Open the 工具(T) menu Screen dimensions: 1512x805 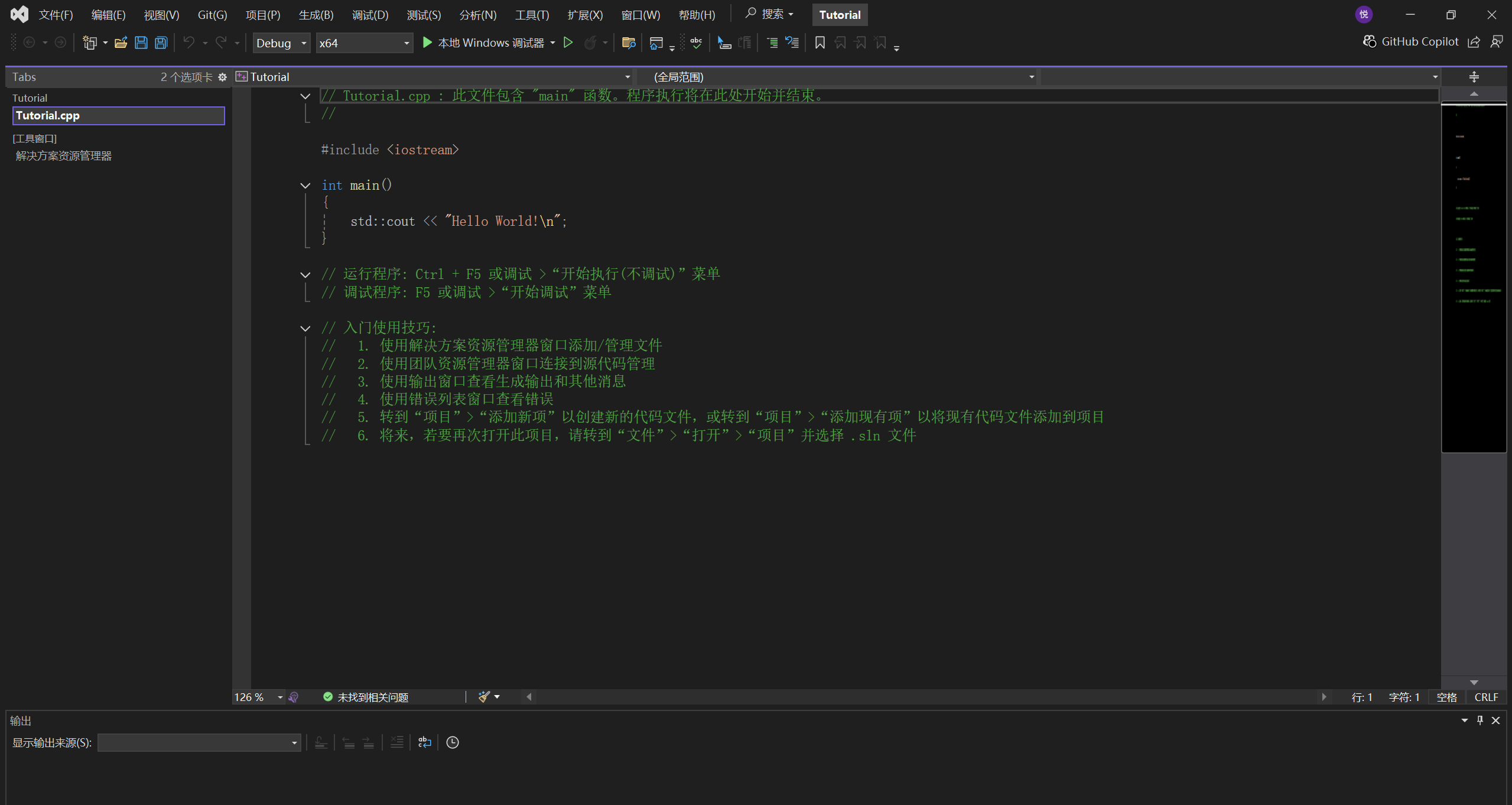[x=532, y=15]
